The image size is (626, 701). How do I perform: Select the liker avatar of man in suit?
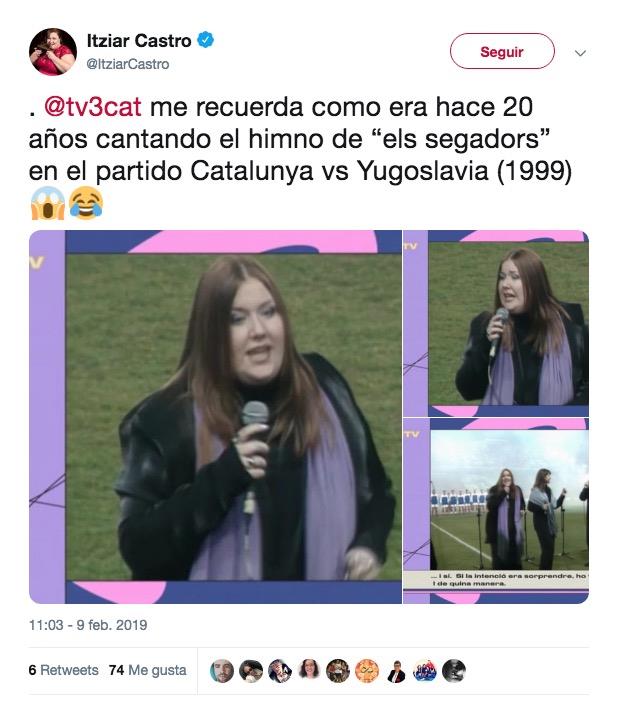point(396,671)
